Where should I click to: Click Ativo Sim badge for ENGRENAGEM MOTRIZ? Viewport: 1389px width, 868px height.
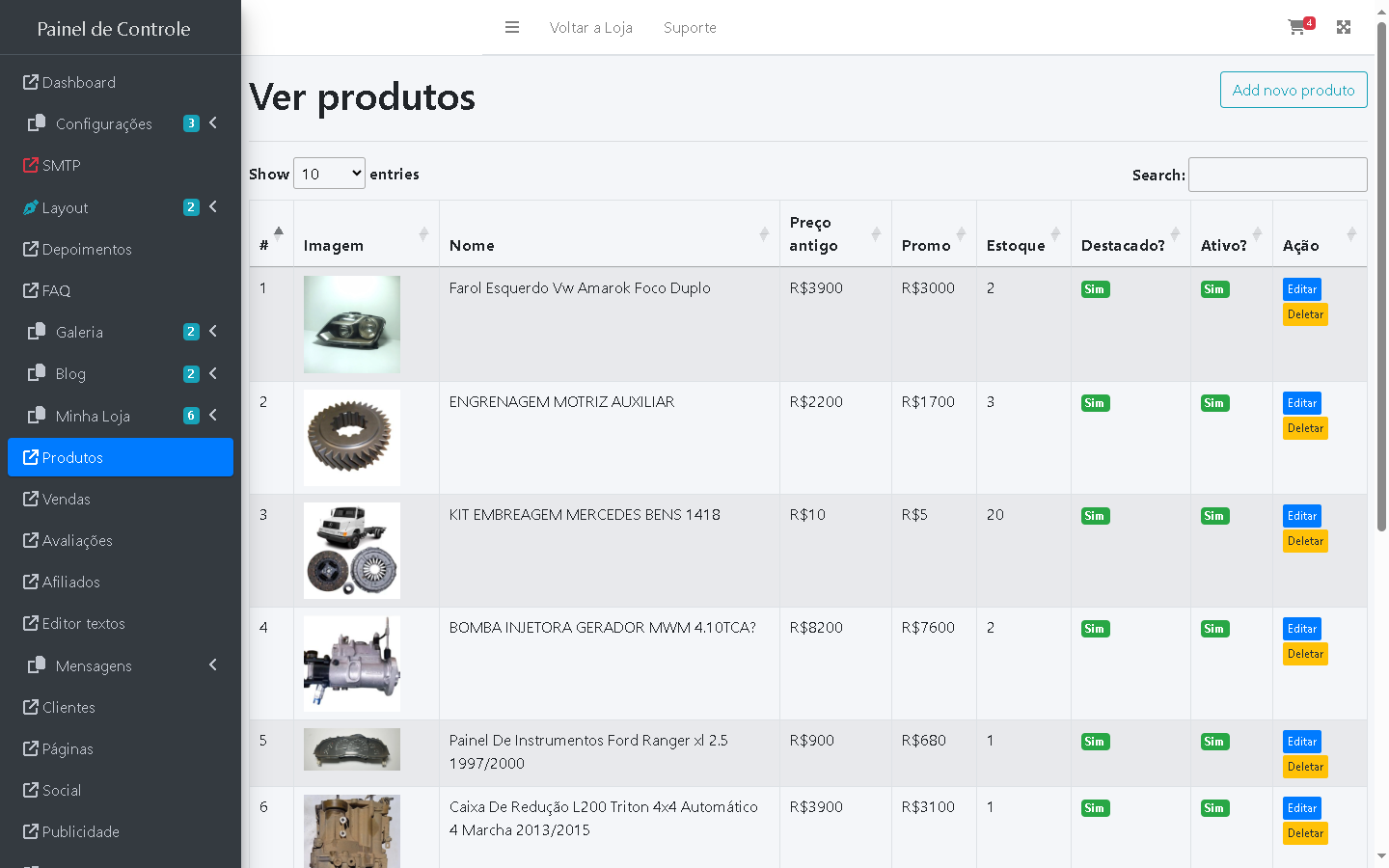(1214, 403)
